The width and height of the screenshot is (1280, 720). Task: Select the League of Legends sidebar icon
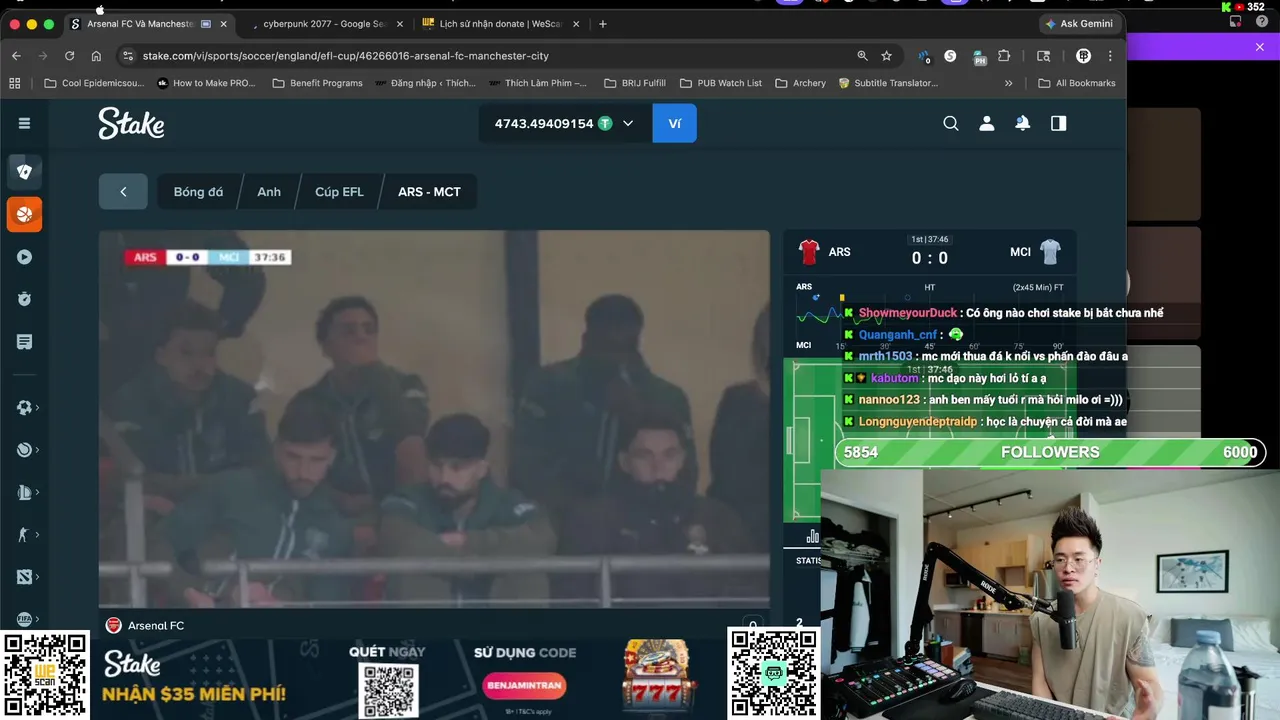click(x=24, y=492)
